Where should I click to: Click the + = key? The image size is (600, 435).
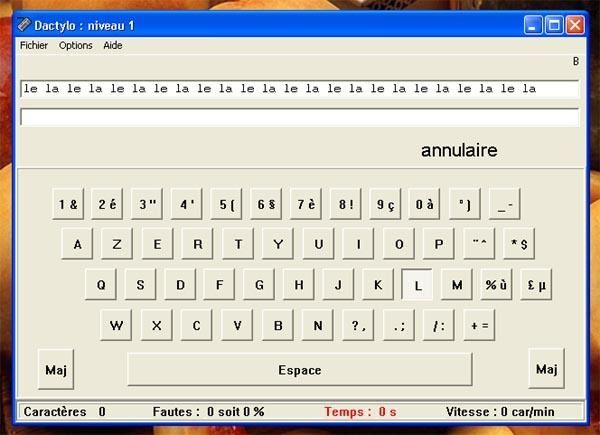coord(479,325)
